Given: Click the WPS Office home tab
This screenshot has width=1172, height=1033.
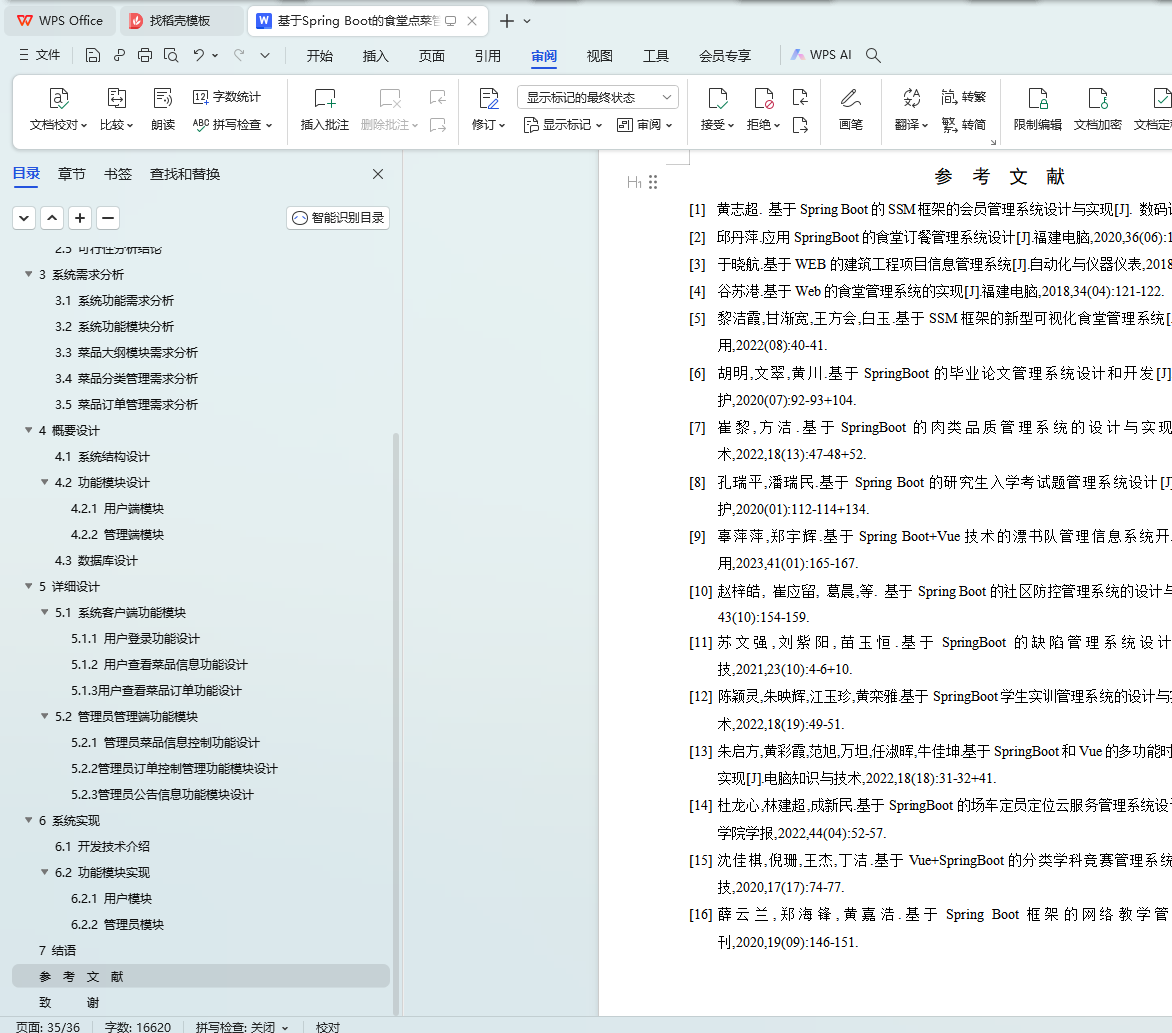Looking at the screenshot, I should pos(60,21).
